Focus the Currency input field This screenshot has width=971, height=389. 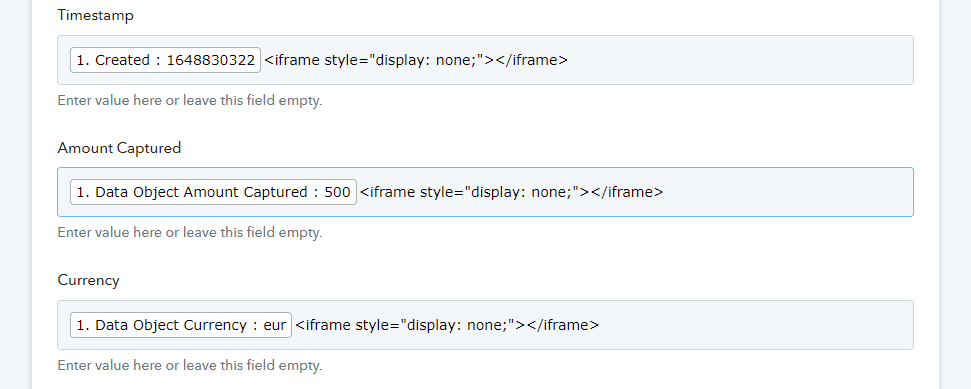coord(486,325)
